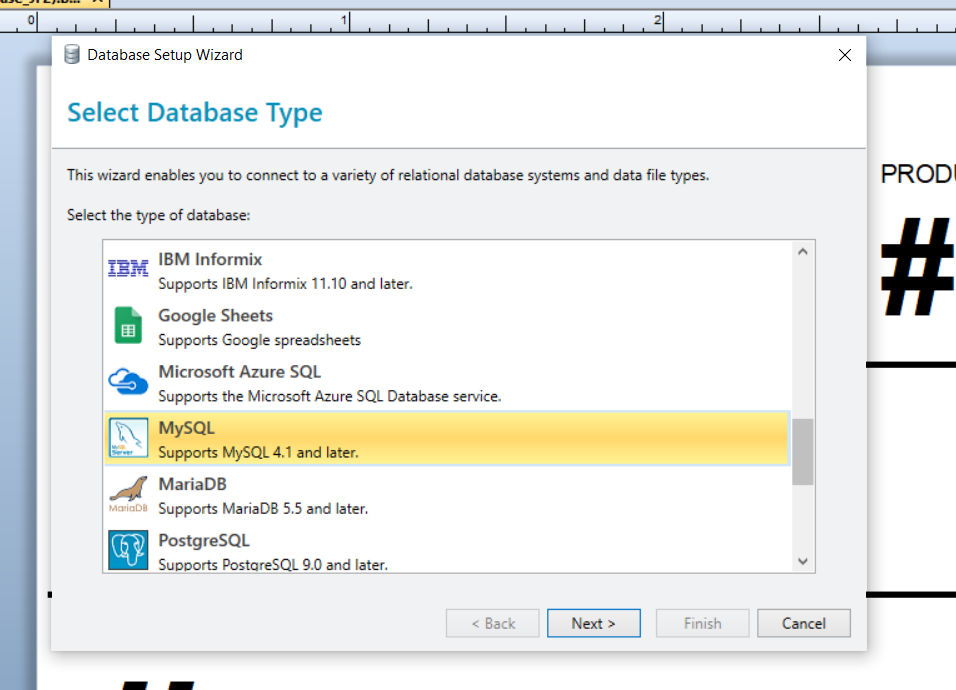The width and height of the screenshot is (956, 690).
Task: Click the database list scrollbar thumb
Action: [802, 452]
